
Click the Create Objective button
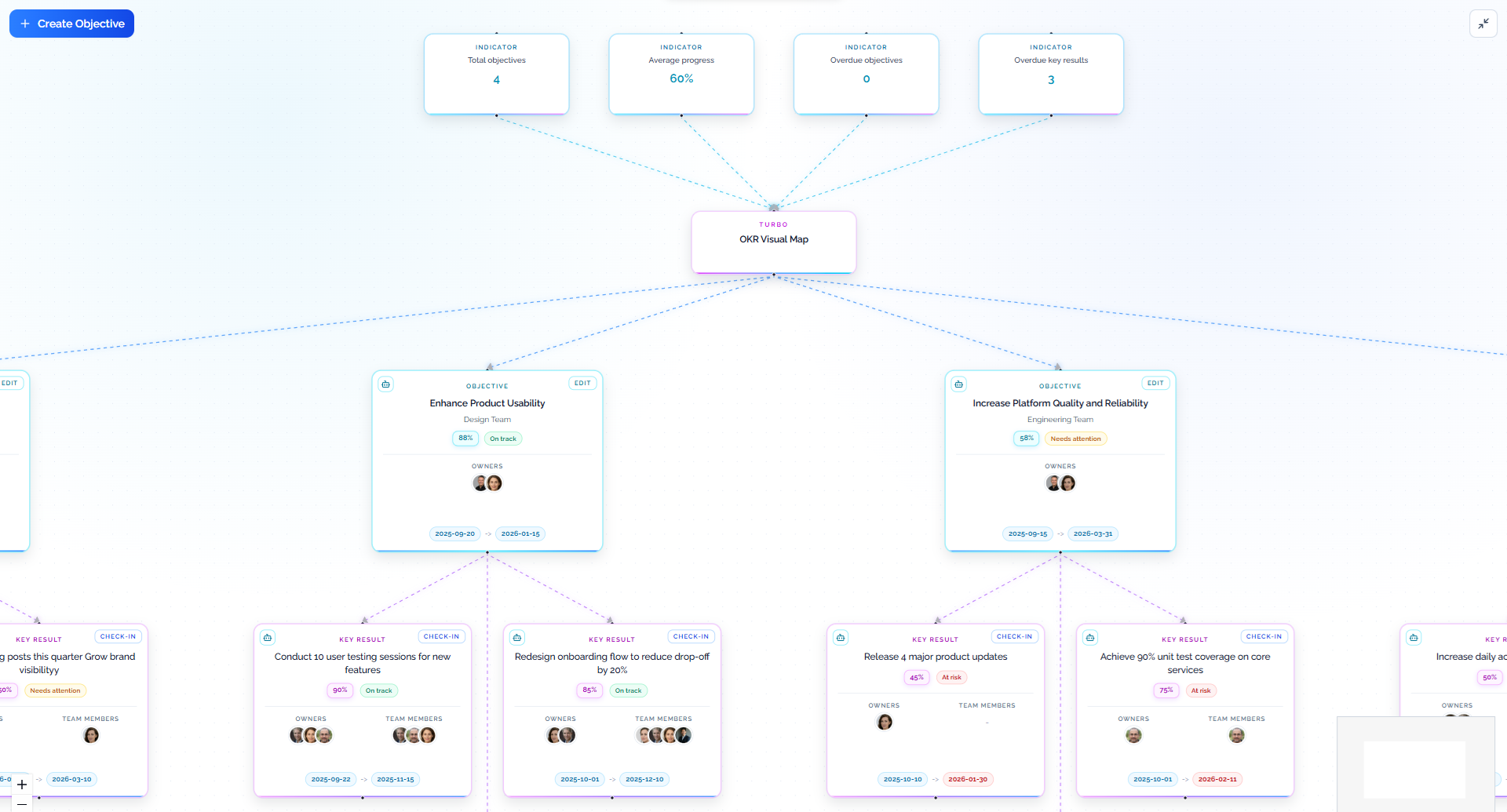(71, 24)
